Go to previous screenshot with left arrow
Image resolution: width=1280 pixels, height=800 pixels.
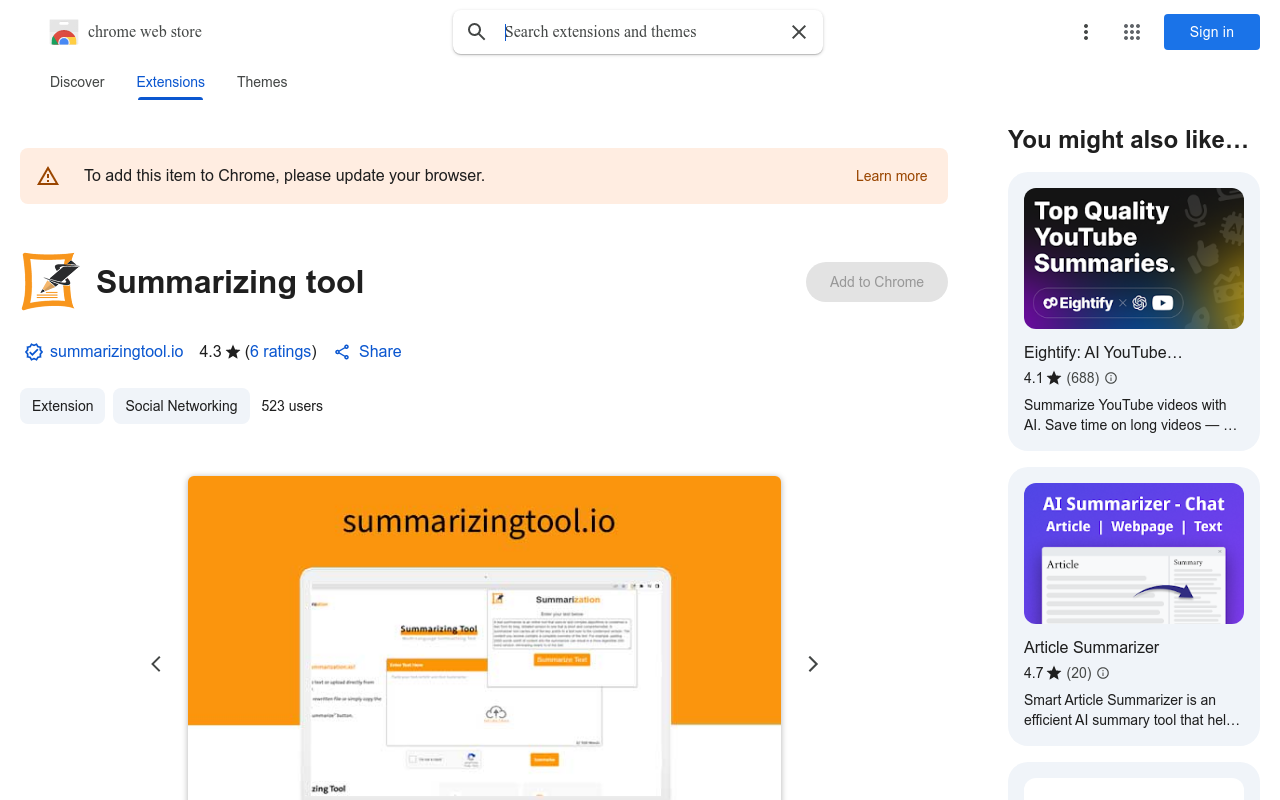tap(156, 664)
